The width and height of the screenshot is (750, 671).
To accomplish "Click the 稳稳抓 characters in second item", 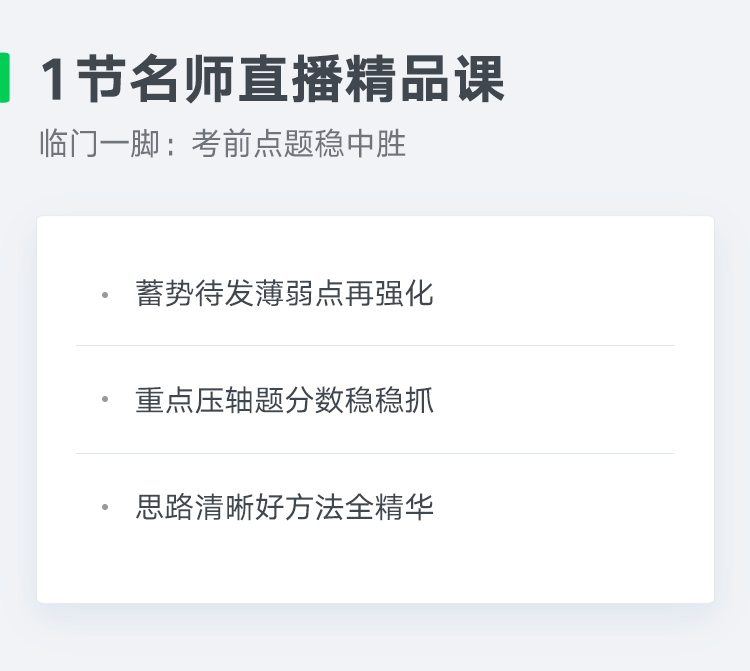I will 389,400.
